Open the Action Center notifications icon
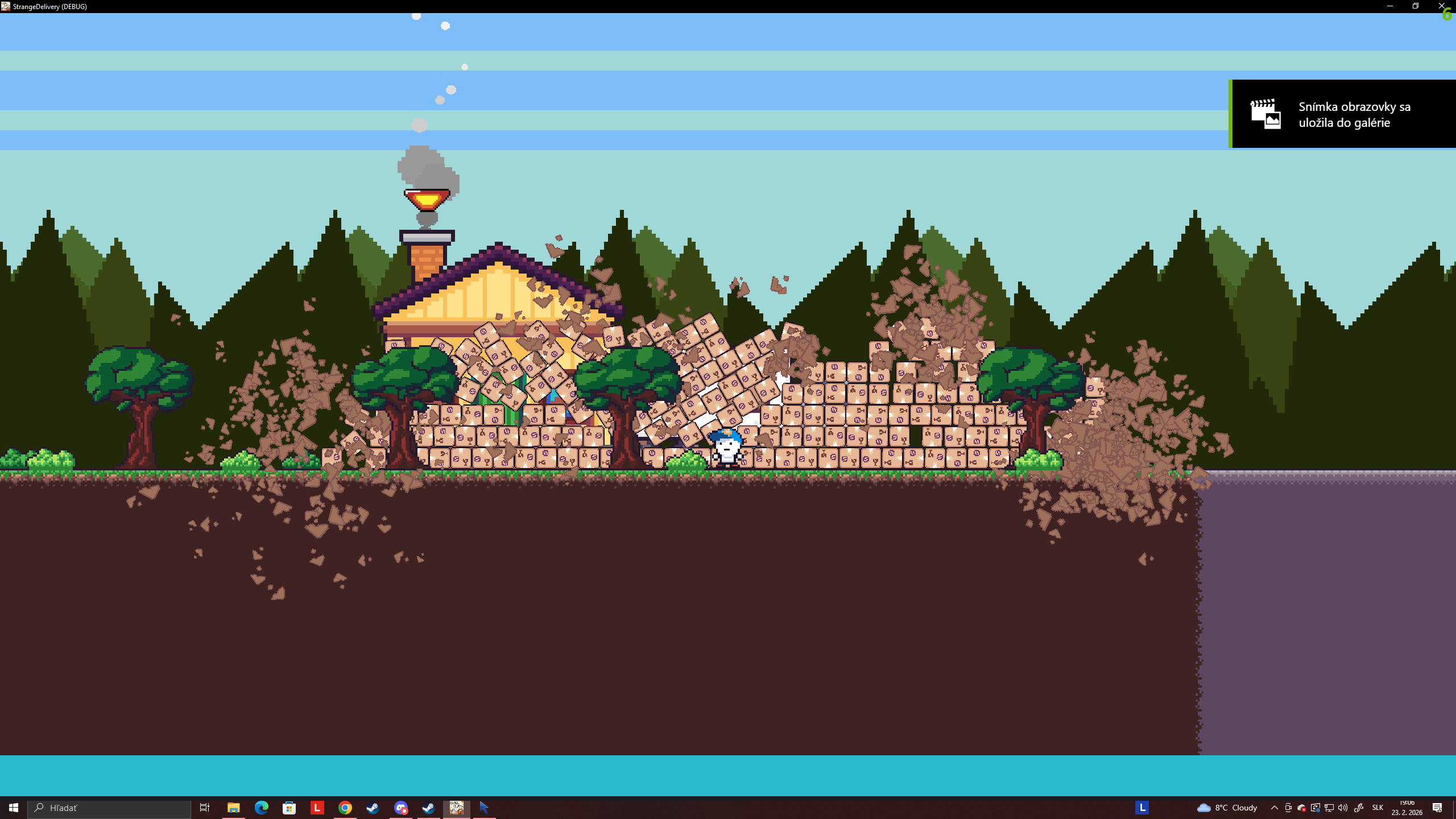1456x819 pixels. tap(1437, 808)
